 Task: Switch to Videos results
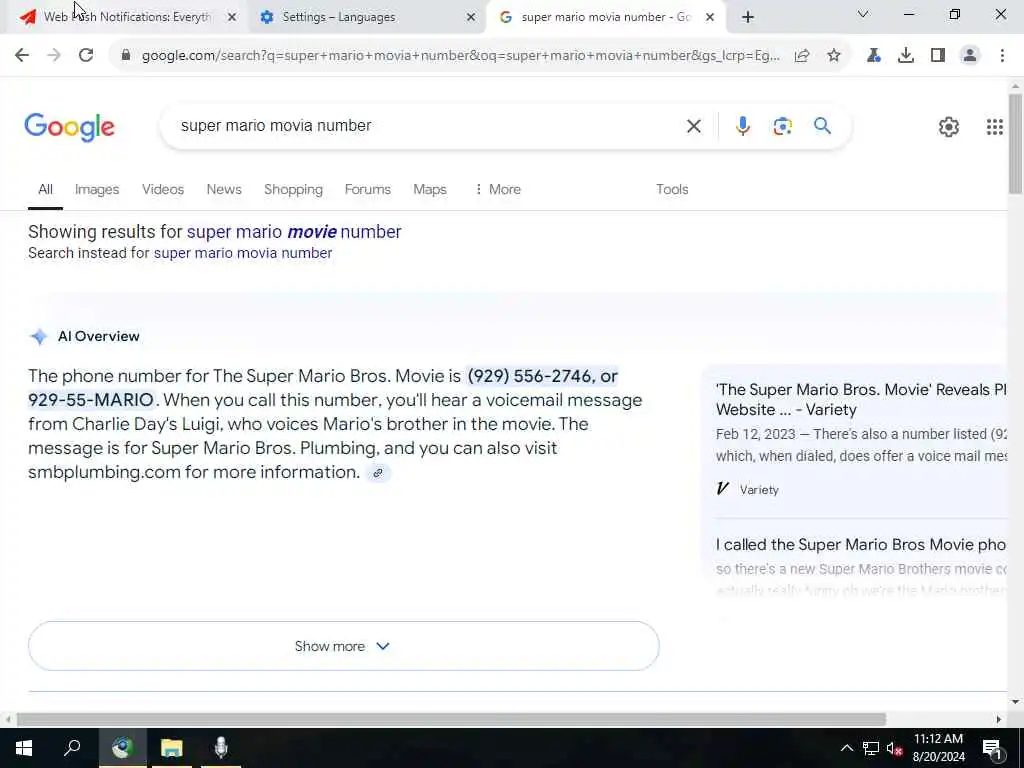pyautogui.click(x=163, y=189)
